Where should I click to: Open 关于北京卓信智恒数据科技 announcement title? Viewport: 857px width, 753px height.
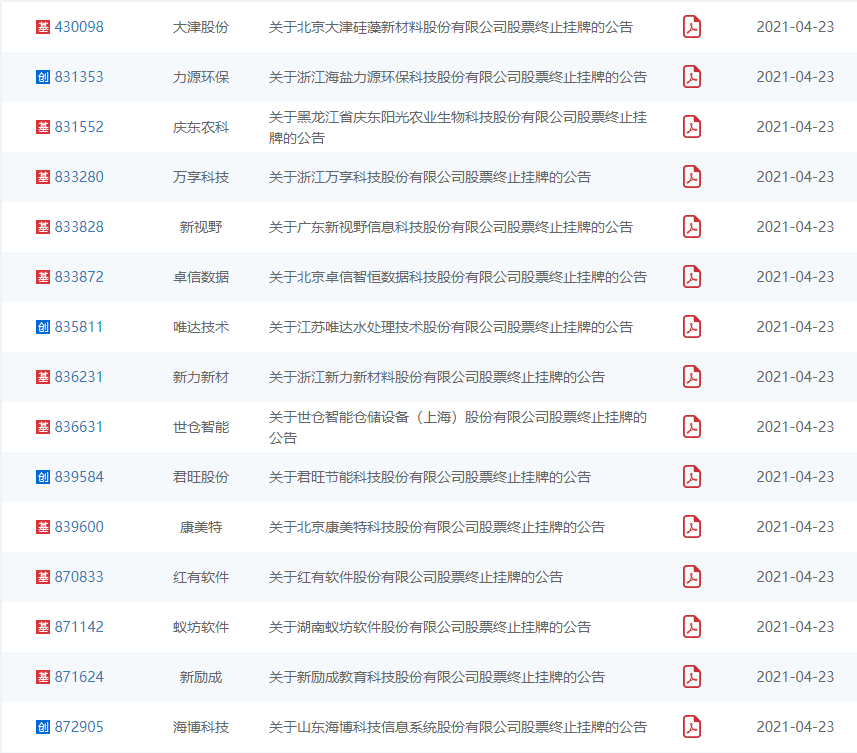click(x=458, y=277)
